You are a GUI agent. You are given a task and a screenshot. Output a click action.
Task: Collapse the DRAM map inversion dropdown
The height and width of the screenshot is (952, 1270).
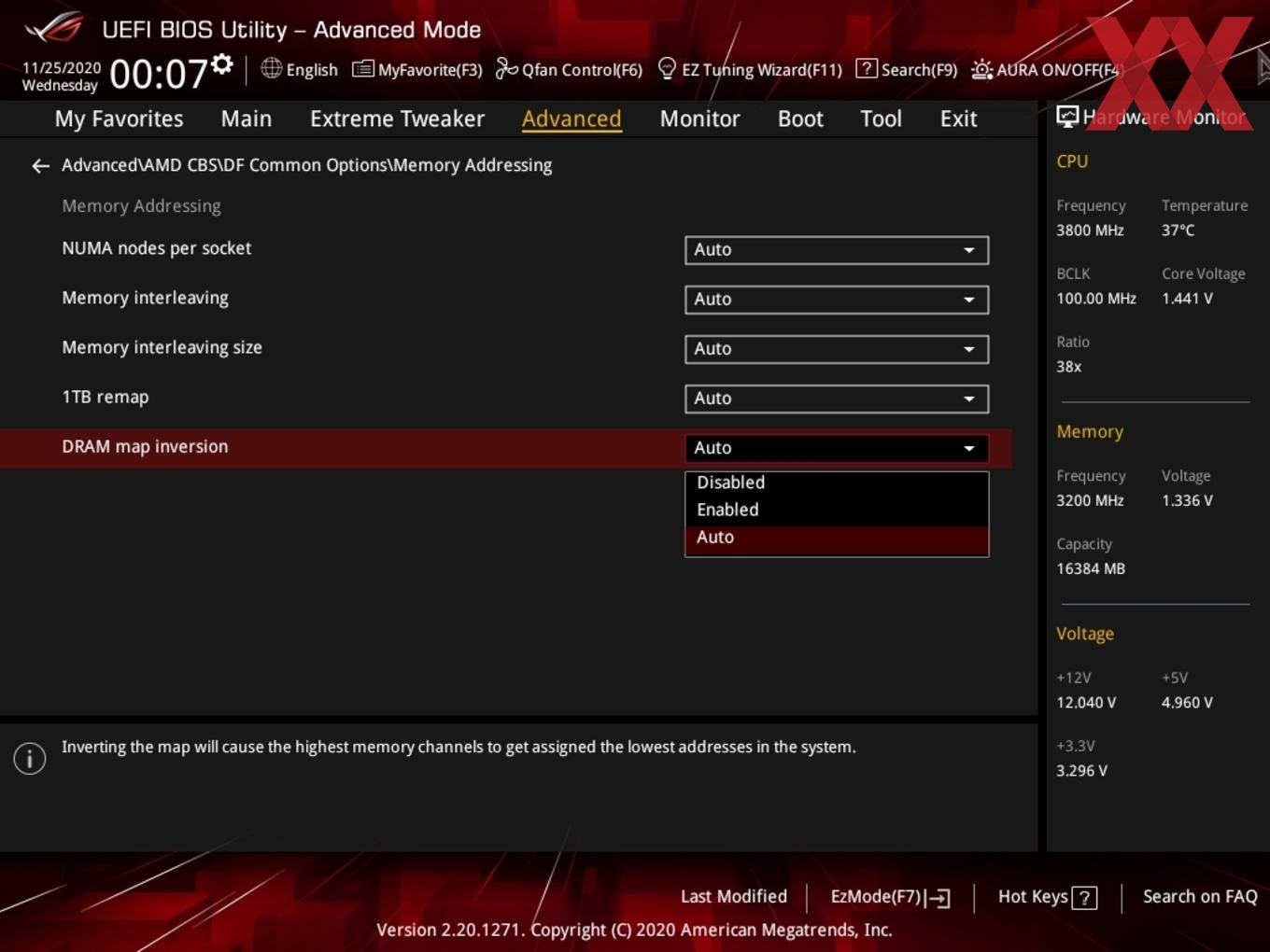point(837,448)
